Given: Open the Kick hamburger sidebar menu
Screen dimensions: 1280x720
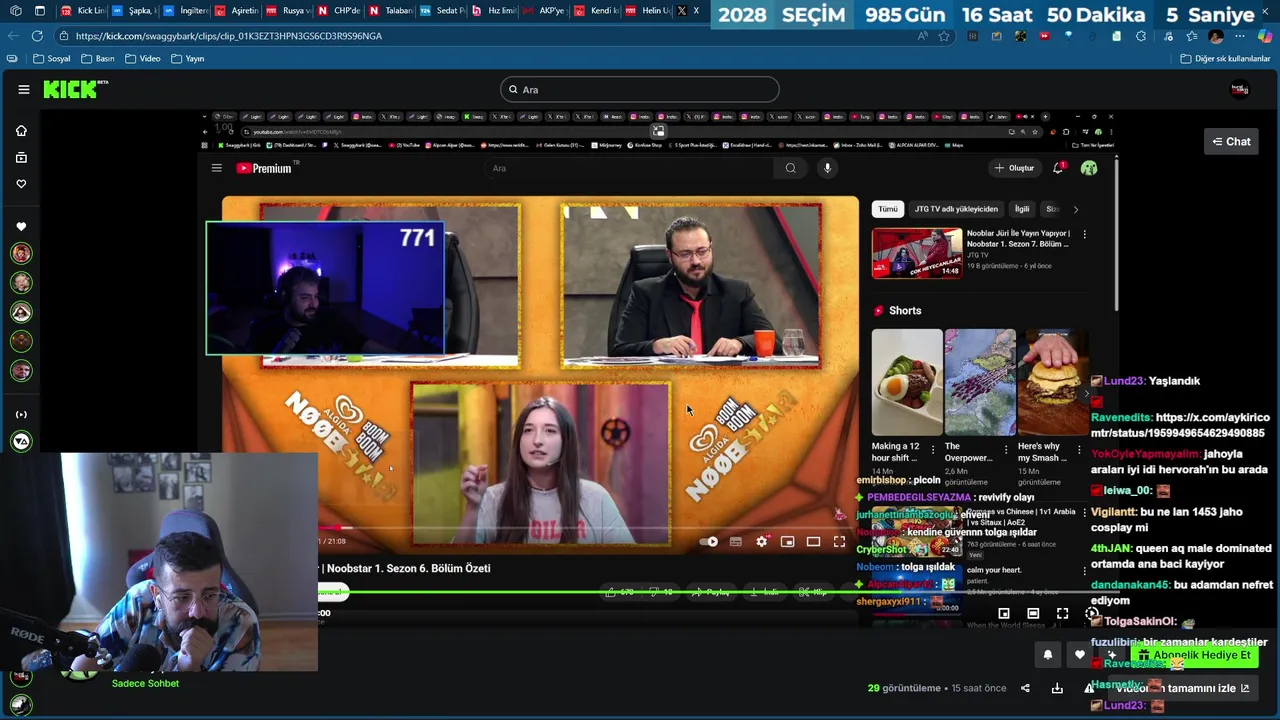Looking at the screenshot, I should (x=23, y=89).
